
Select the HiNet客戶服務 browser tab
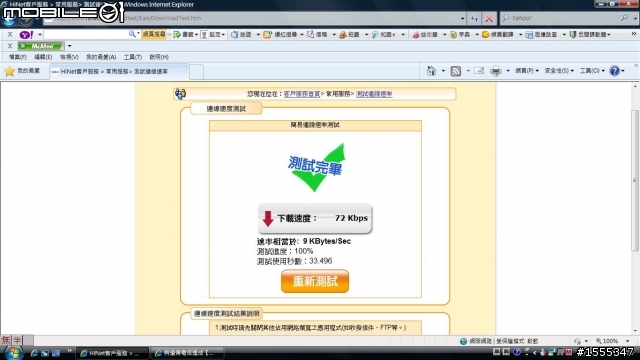click(119, 71)
